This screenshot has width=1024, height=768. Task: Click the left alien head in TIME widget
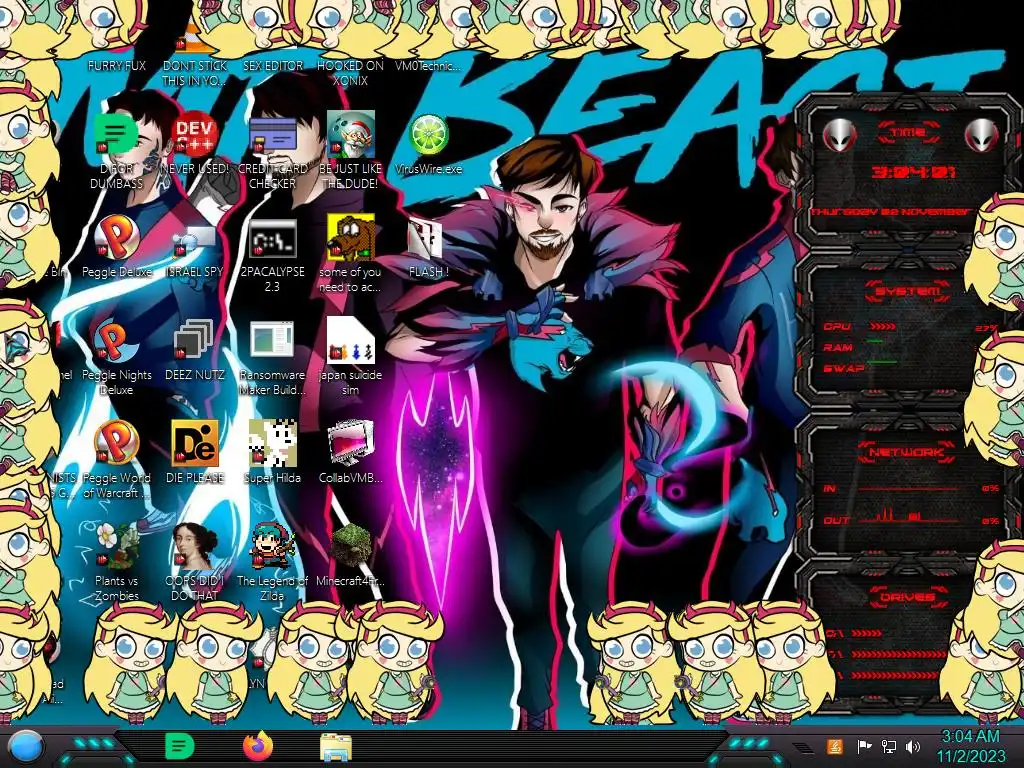(839, 136)
